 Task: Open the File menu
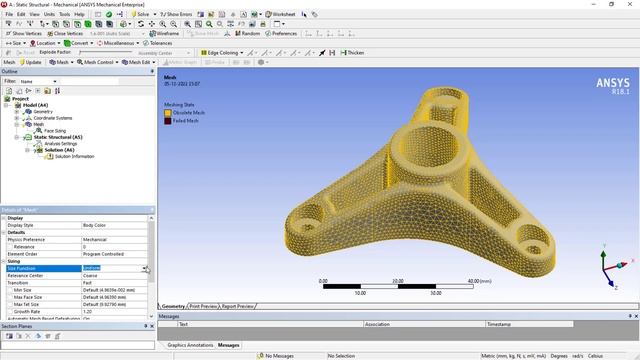(x=9, y=14)
